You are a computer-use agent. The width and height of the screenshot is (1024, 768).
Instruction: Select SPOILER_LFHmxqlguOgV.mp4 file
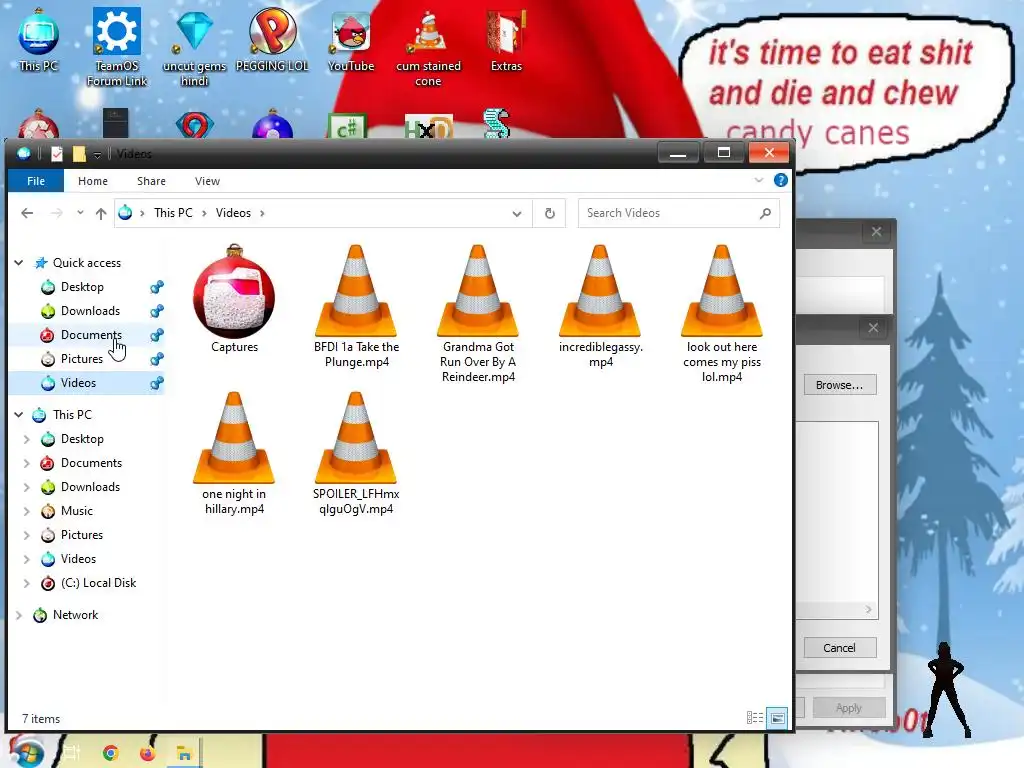[356, 453]
